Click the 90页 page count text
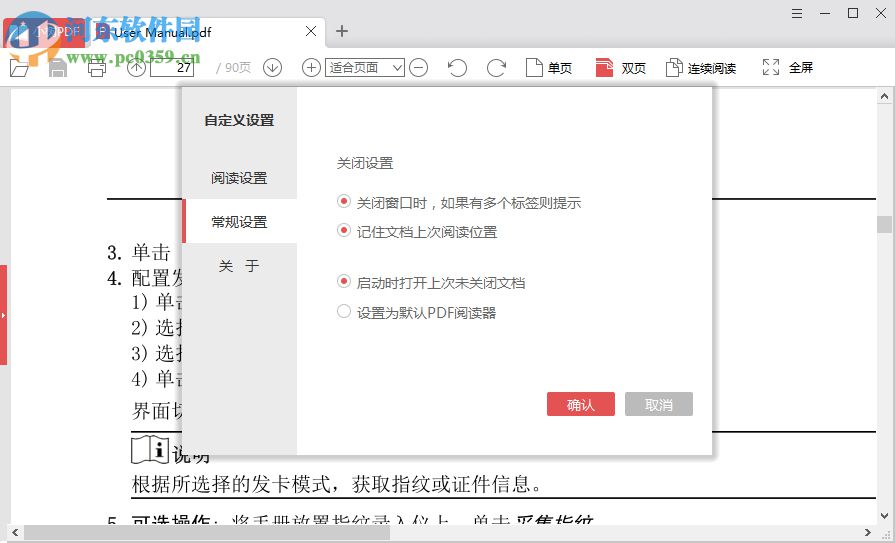Viewport: 895px width, 543px height. pyautogui.click(x=237, y=67)
